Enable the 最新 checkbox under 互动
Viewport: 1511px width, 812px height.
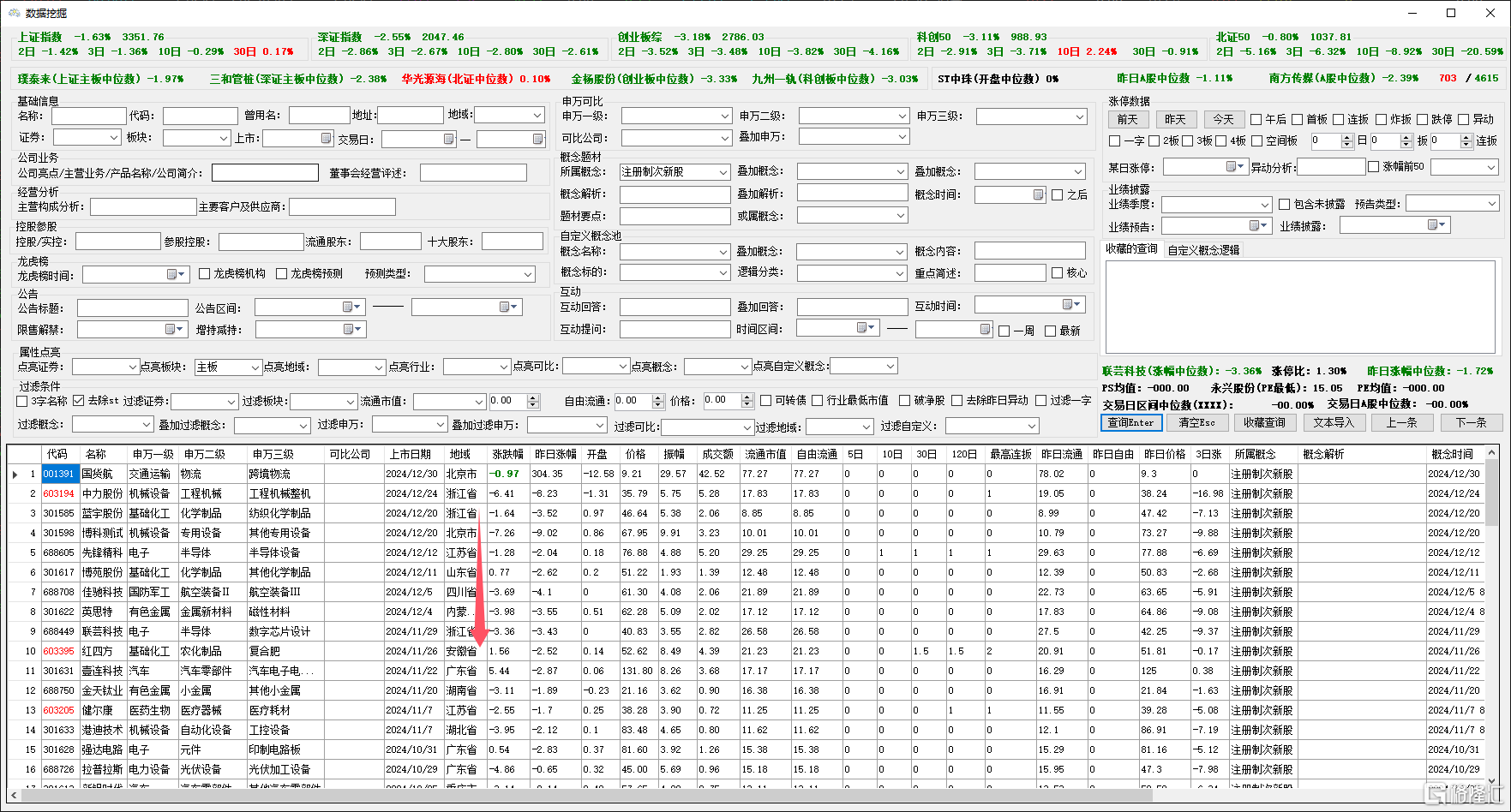point(1052,331)
